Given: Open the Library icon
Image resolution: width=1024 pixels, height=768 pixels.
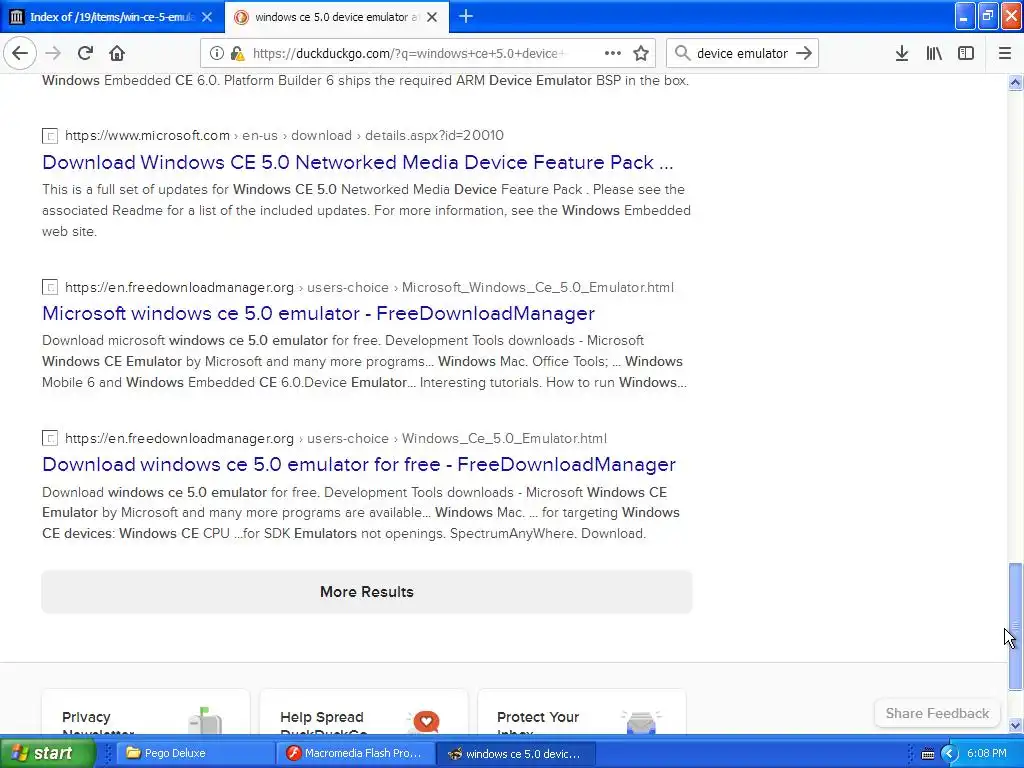Looking at the screenshot, I should pos(934,53).
